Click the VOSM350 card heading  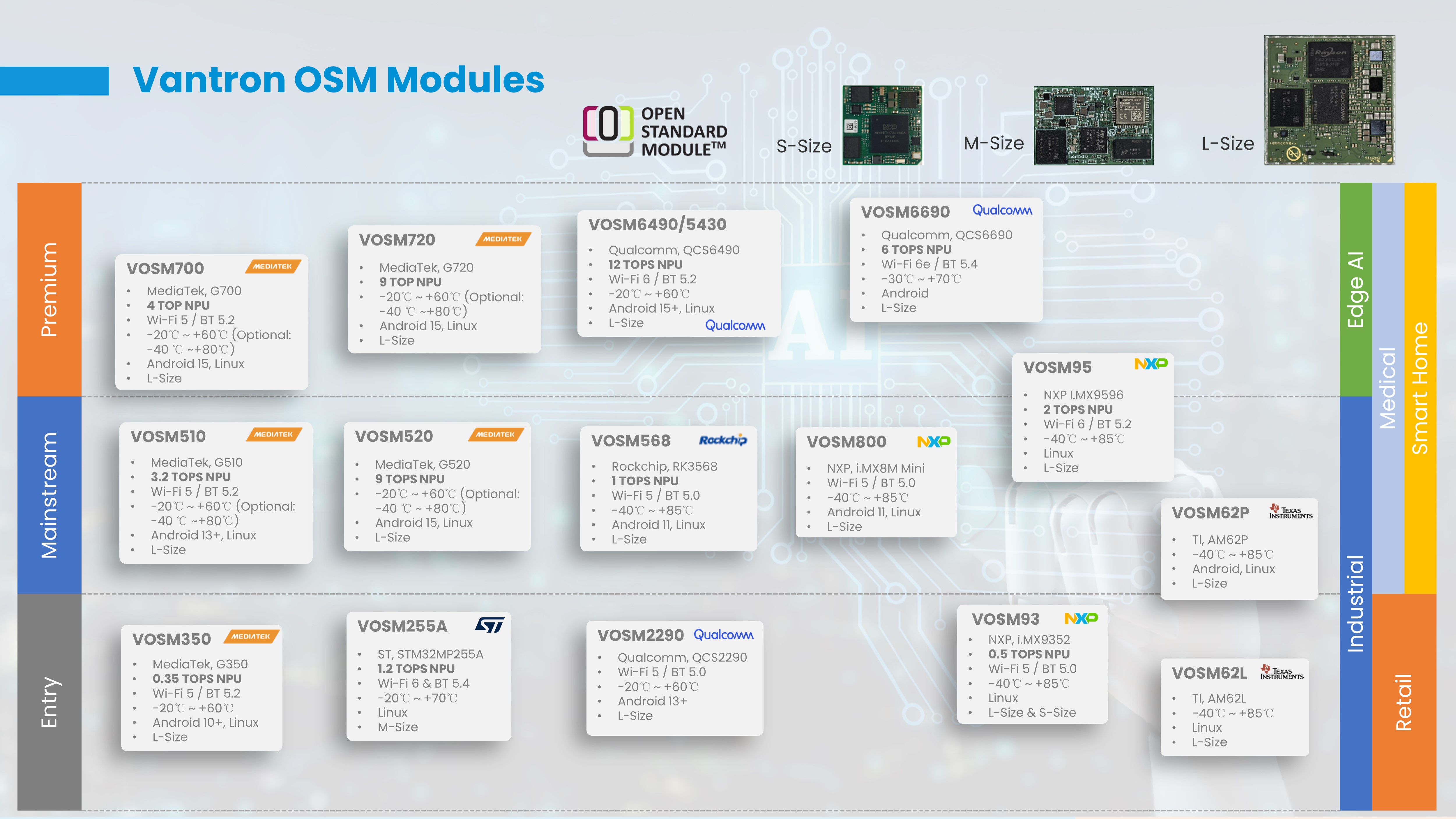[171, 639]
